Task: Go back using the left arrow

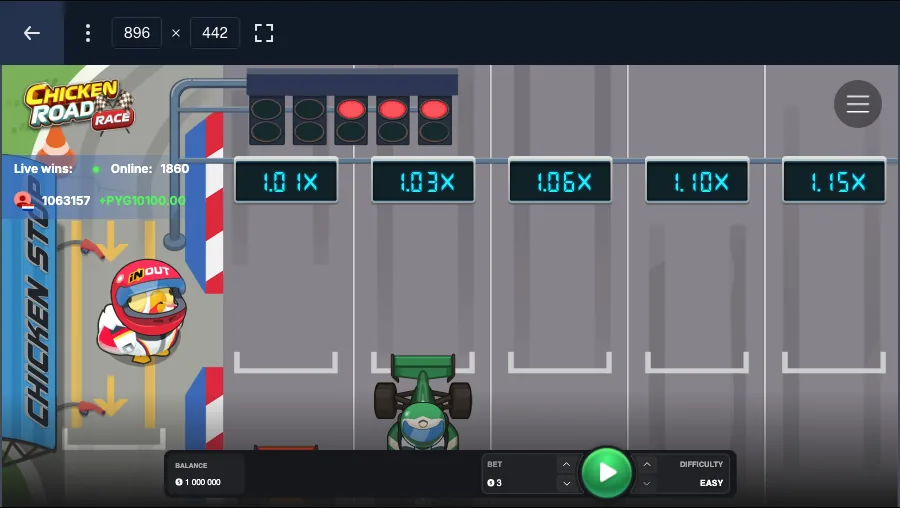Action: click(x=32, y=33)
